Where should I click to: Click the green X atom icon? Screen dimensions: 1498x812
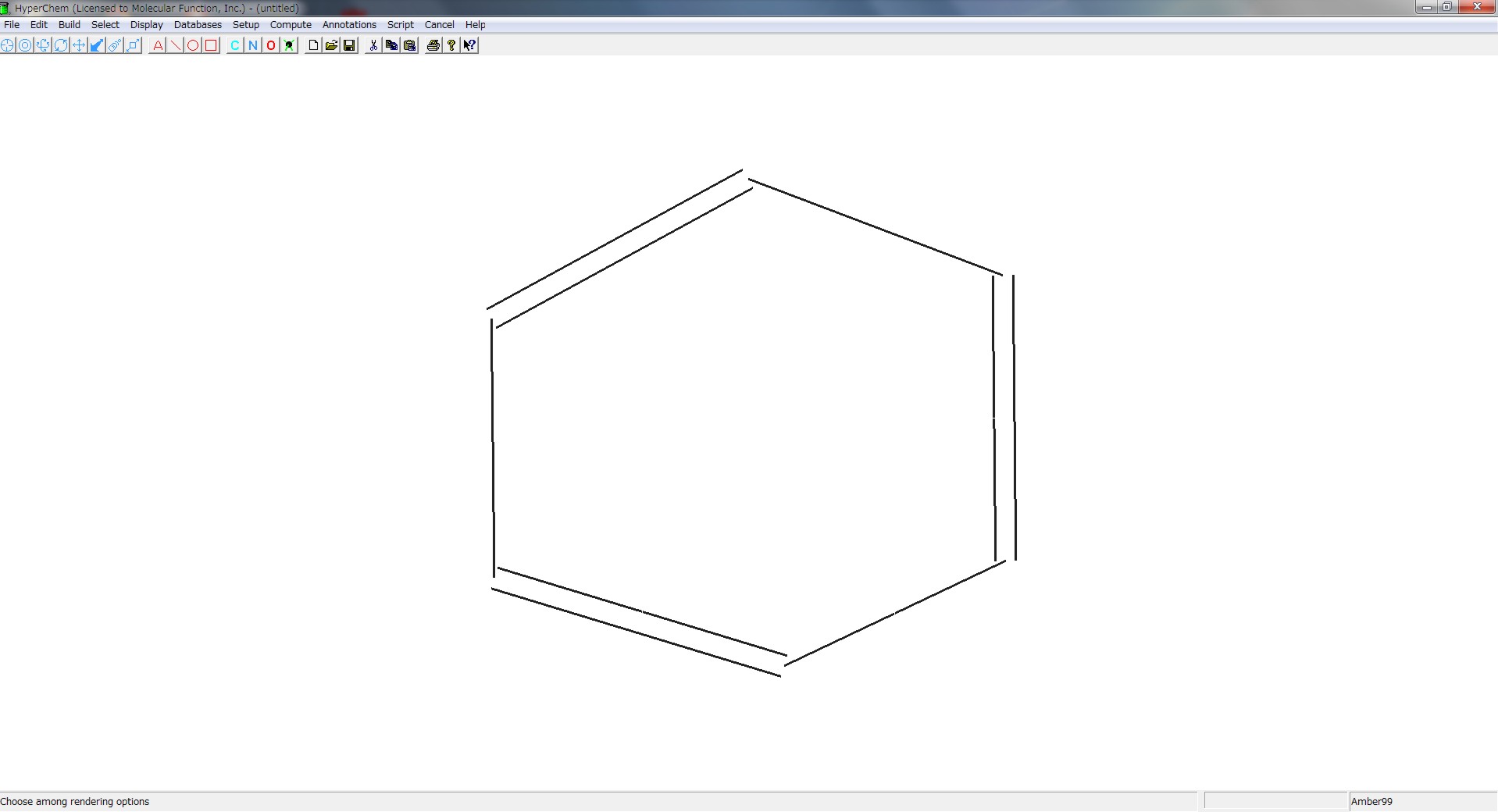coord(289,45)
